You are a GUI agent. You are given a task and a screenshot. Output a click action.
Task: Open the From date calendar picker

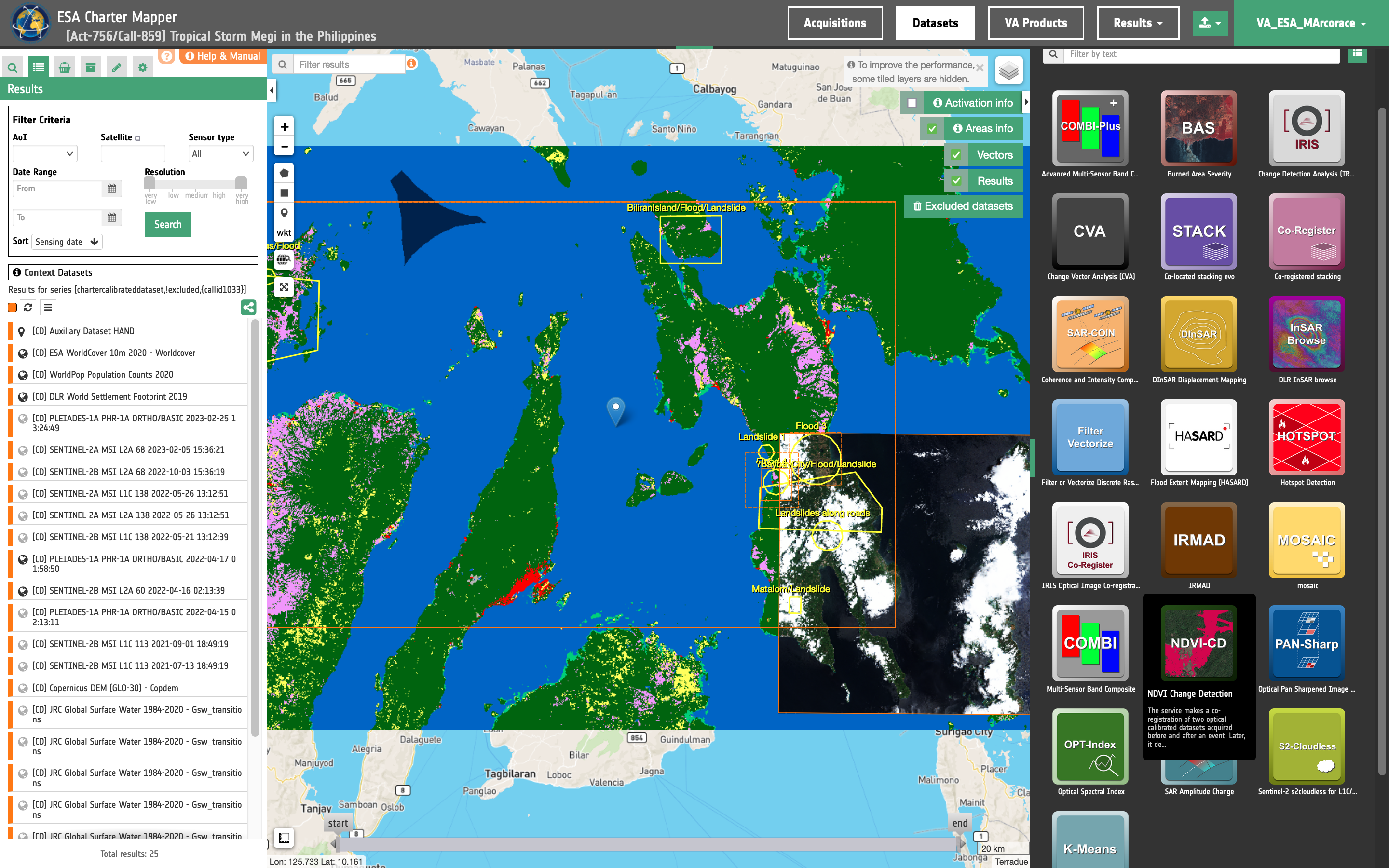(112, 188)
